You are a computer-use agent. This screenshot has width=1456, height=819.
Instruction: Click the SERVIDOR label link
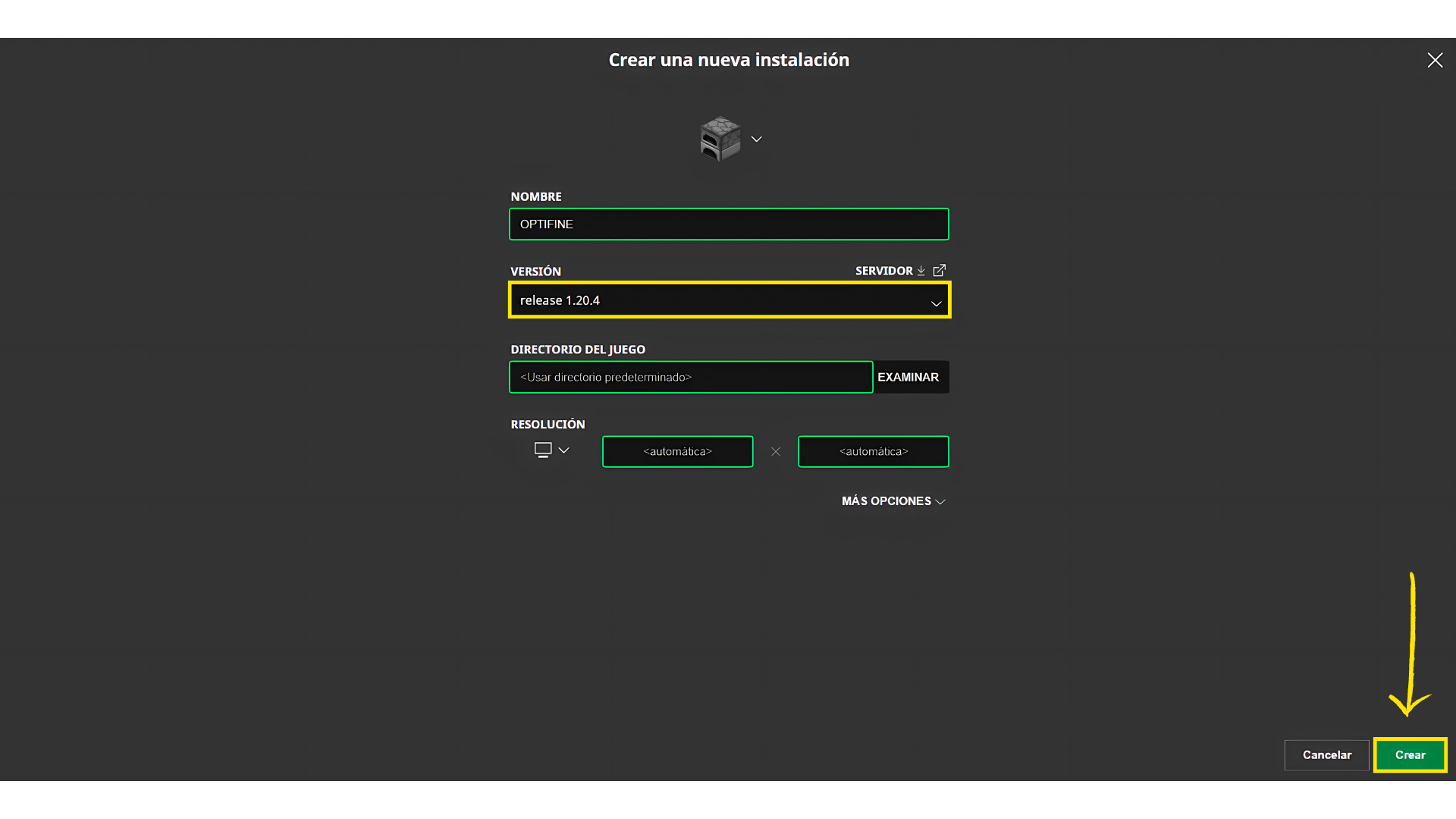pos(884,271)
